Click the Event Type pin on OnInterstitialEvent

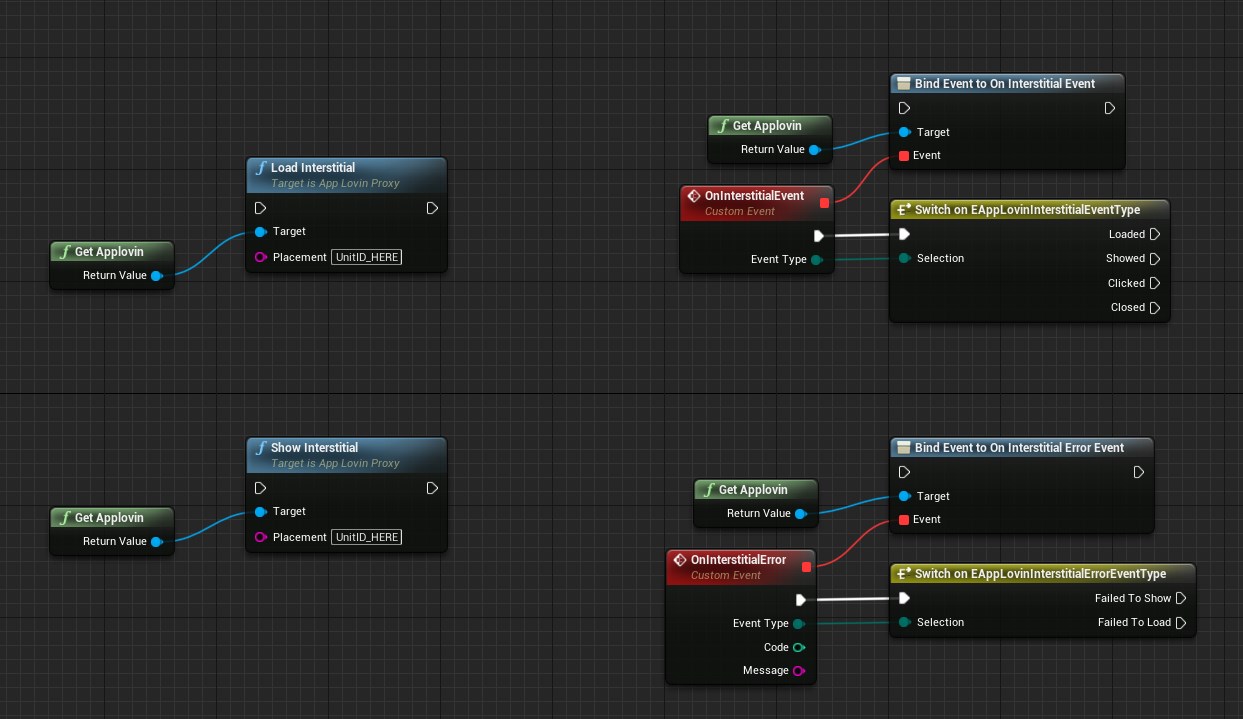[816, 259]
